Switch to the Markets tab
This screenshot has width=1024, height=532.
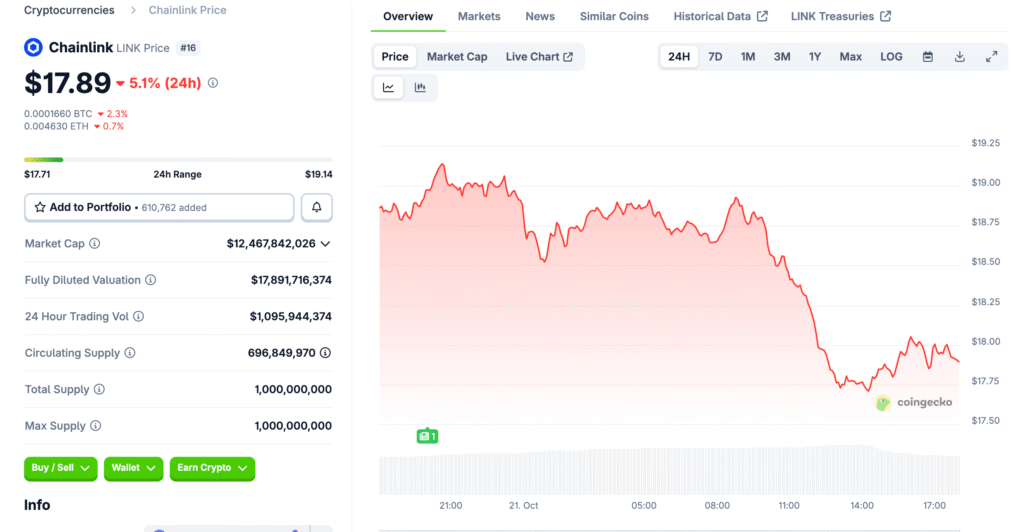(x=479, y=16)
